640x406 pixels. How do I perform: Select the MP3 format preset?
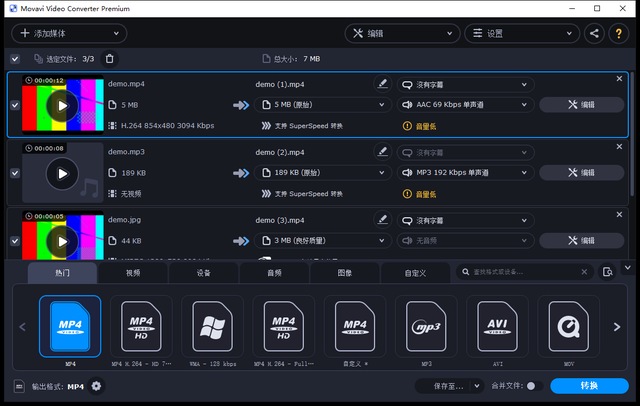pyautogui.click(x=426, y=326)
